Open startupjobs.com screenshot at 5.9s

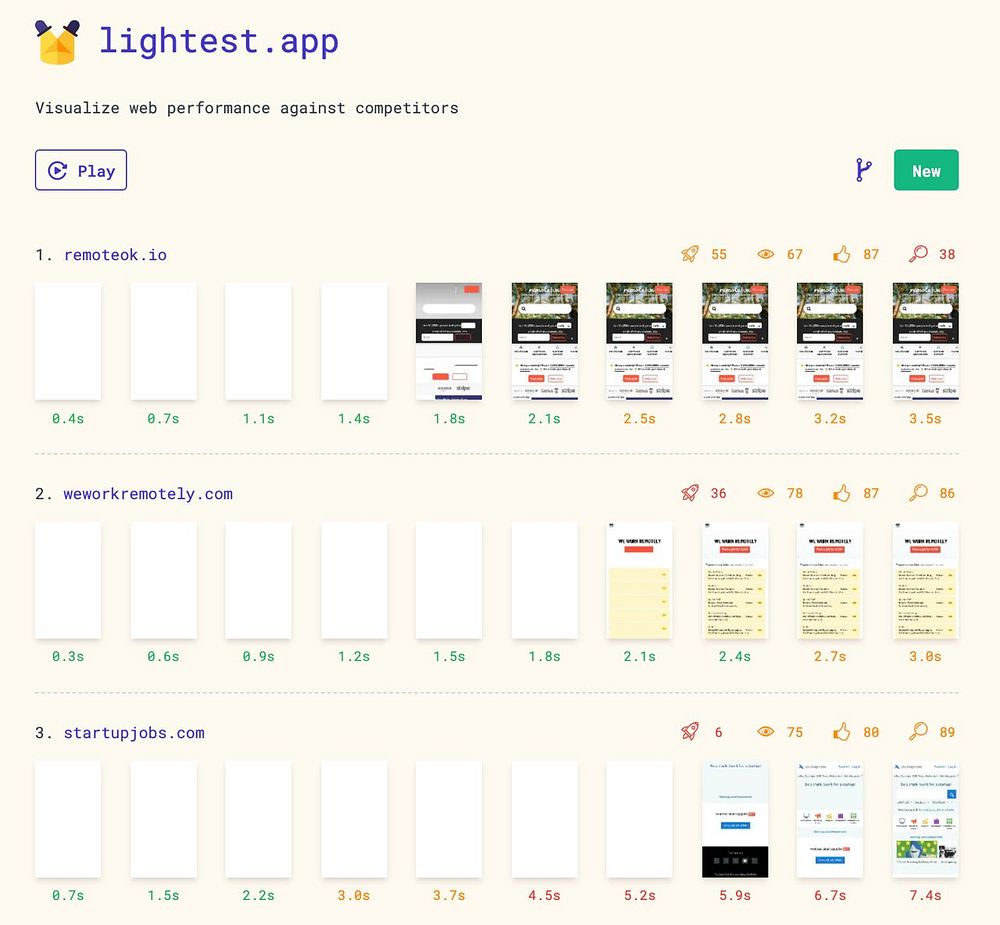click(x=735, y=819)
